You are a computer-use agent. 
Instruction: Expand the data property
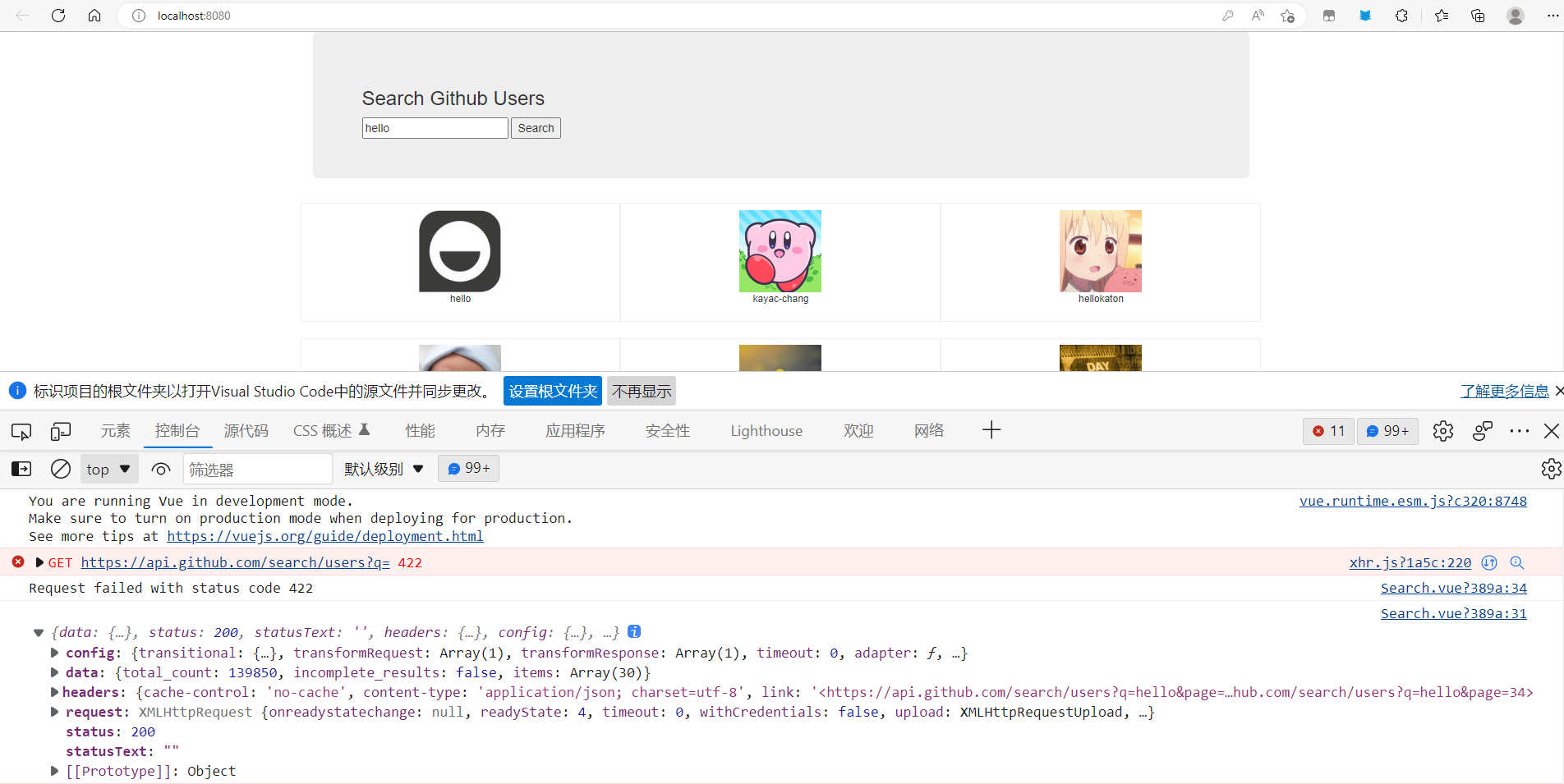click(55, 672)
